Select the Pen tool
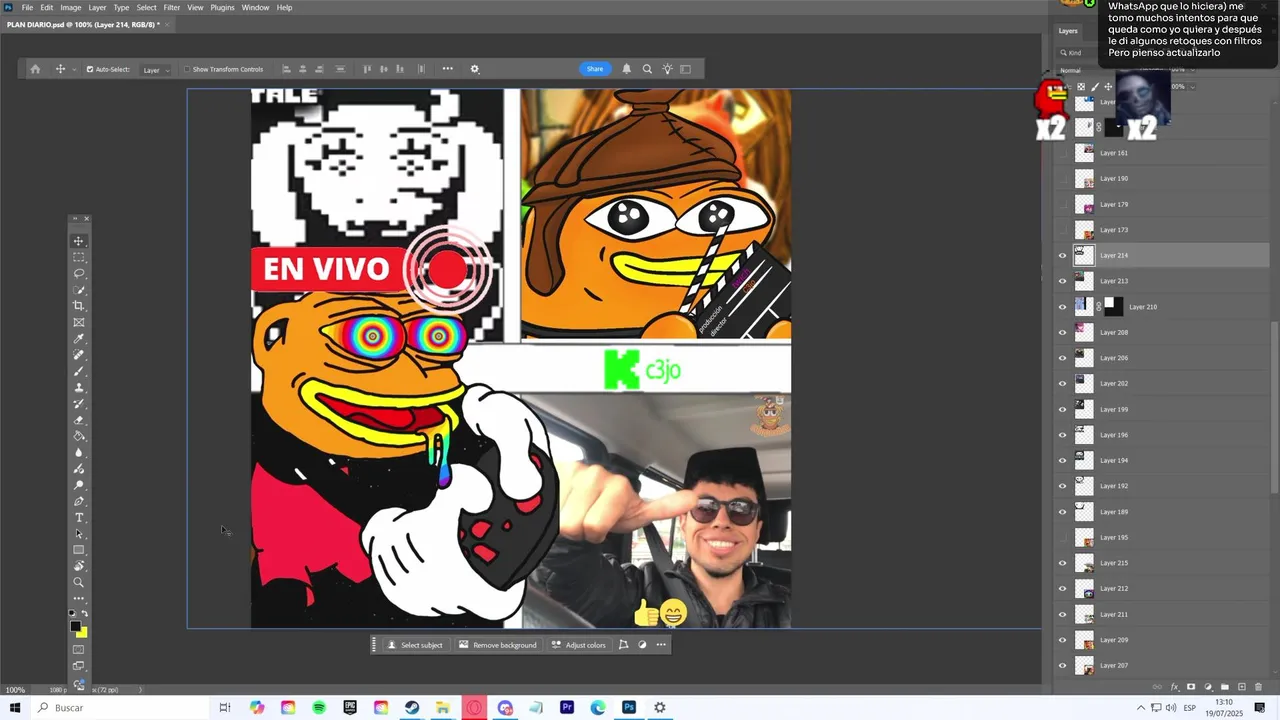The width and height of the screenshot is (1280, 720). pos(78,501)
